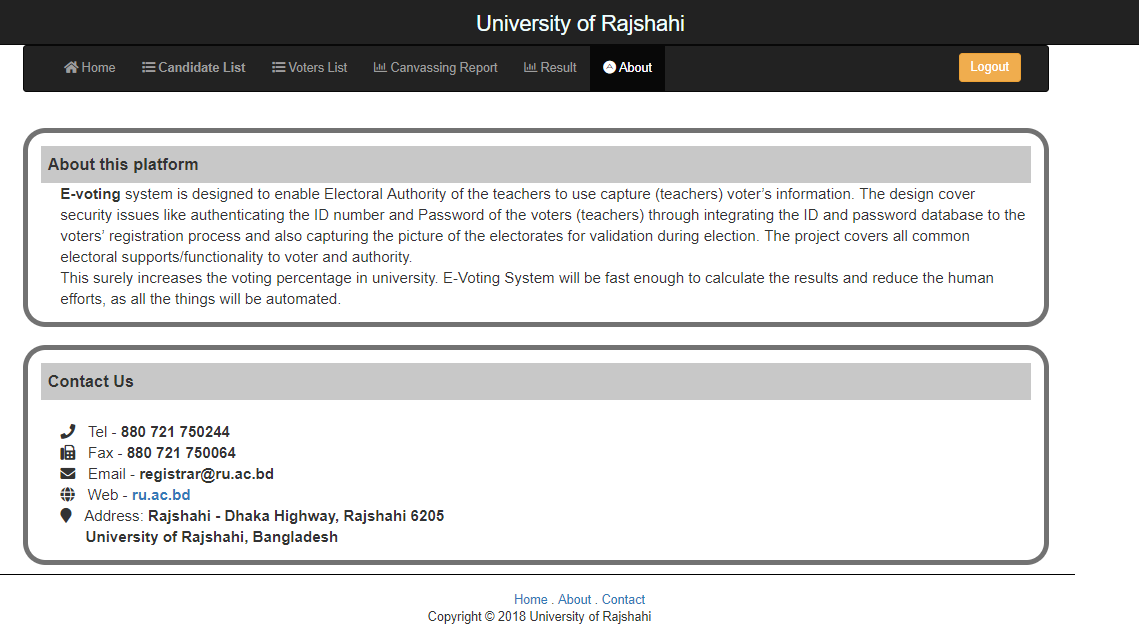
Task: Follow the footer Home link
Action: point(530,599)
